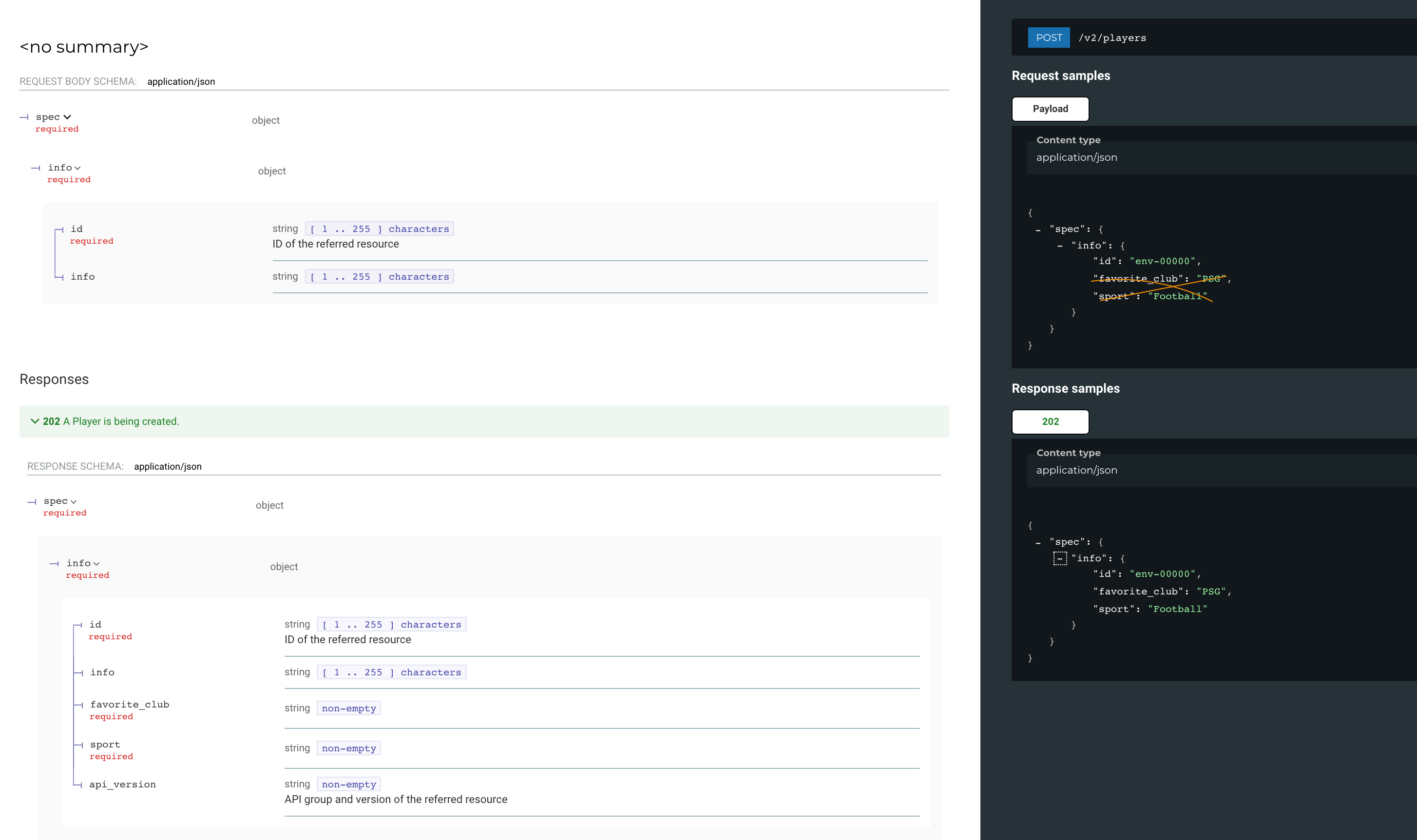Viewport: 1417px width, 840px height.
Task: Select the Payload request sample tab
Action: click(1050, 109)
